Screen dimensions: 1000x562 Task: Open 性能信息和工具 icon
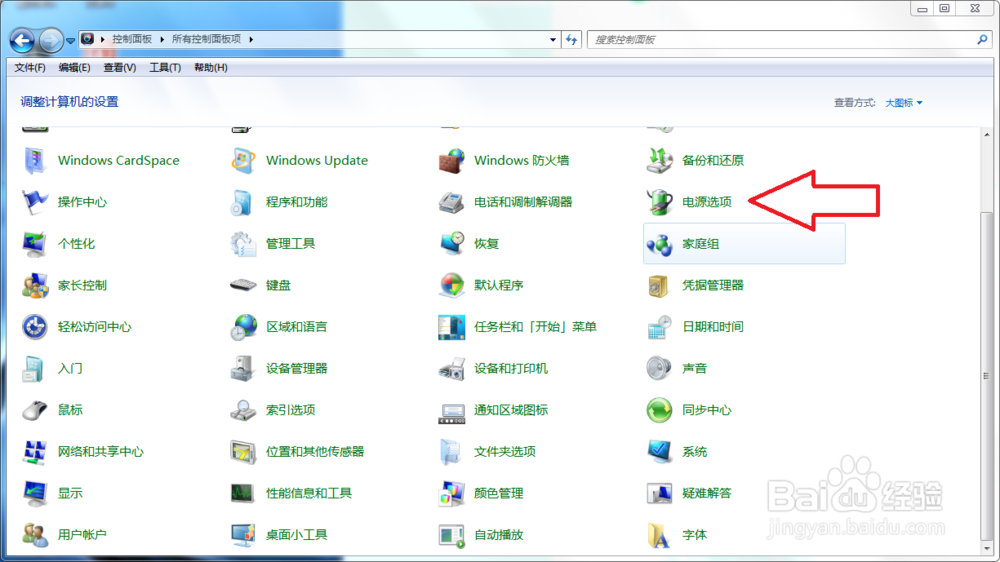point(243,493)
